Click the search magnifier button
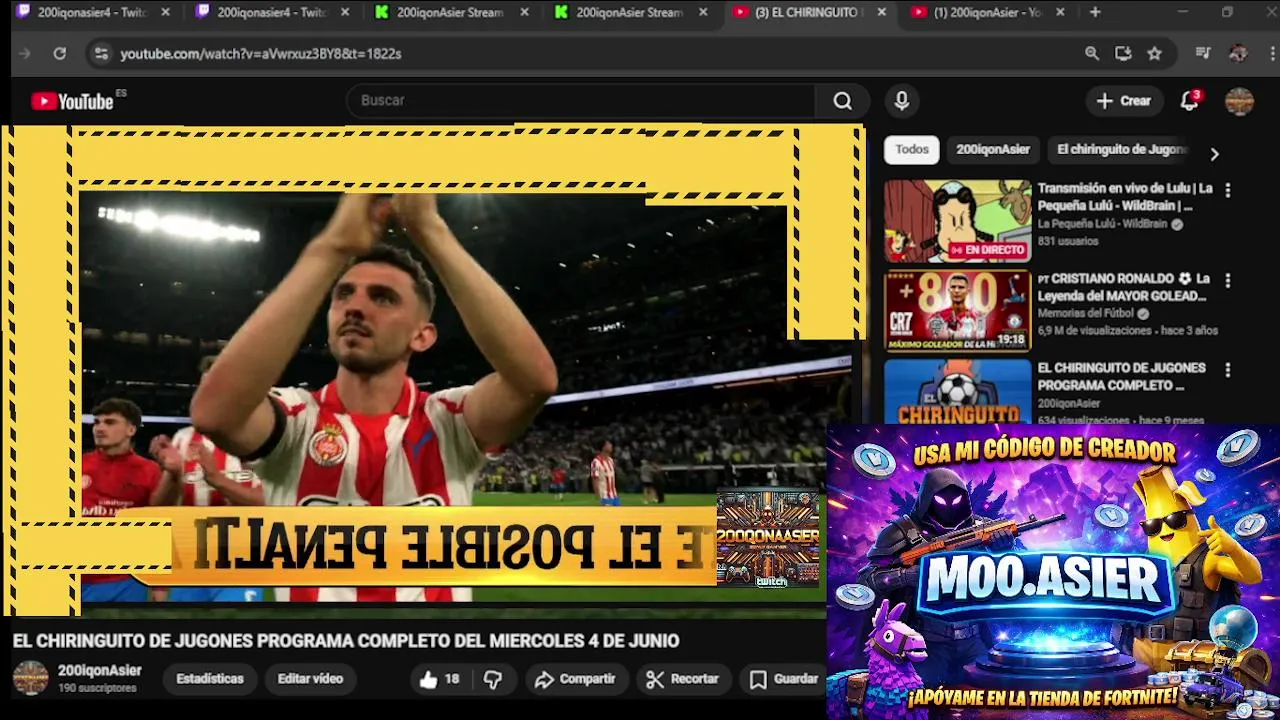1280x720 pixels. pos(843,101)
